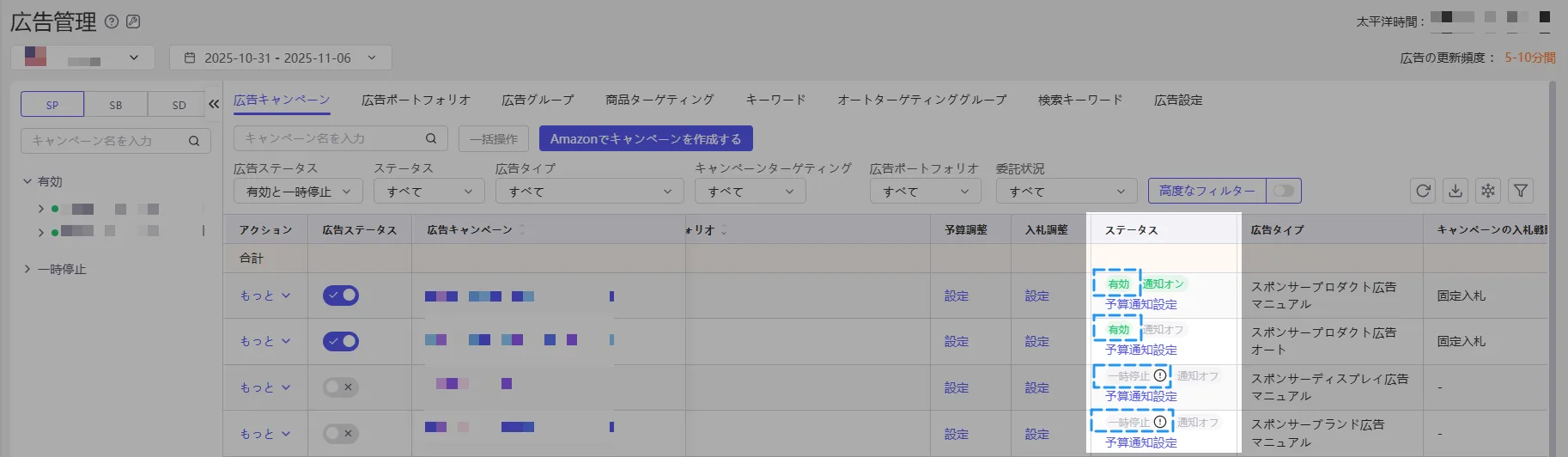The width and height of the screenshot is (1568, 457).
Task: Open the 広告ステータス dropdown
Action: point(298,192)
